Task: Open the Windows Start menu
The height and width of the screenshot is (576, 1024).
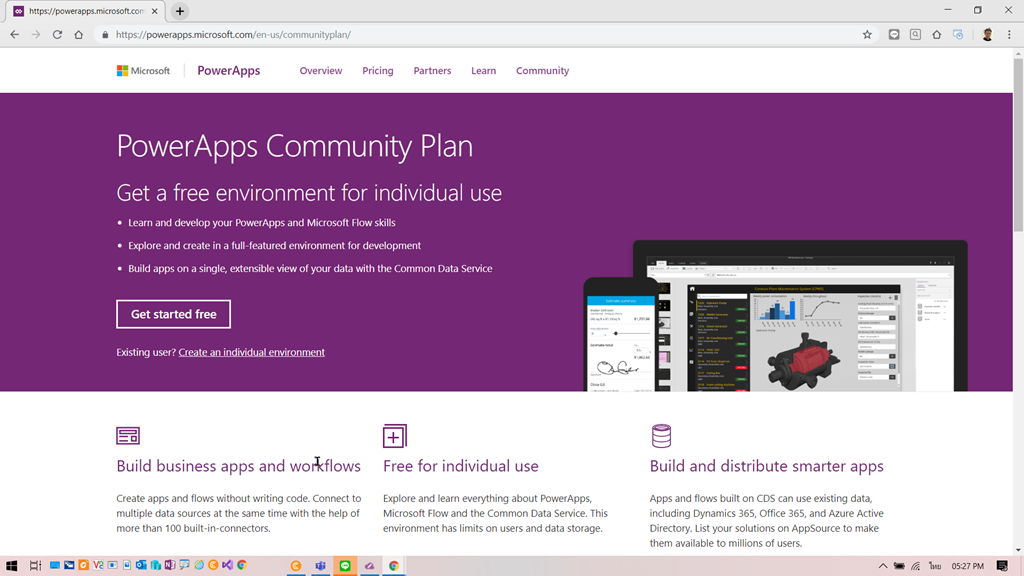Action: (x=11, y=566)
